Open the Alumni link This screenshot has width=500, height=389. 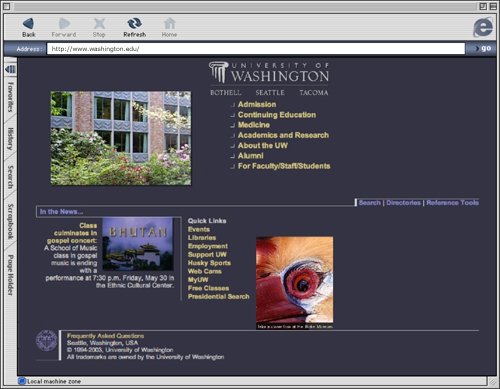251,156
